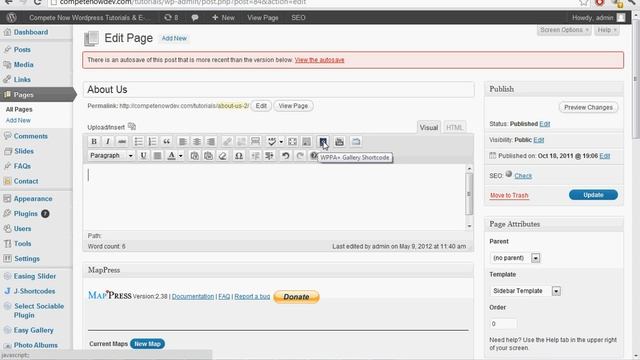This screenshot has height=360, width=640.
Task: Select text color button
Action: 171,156
